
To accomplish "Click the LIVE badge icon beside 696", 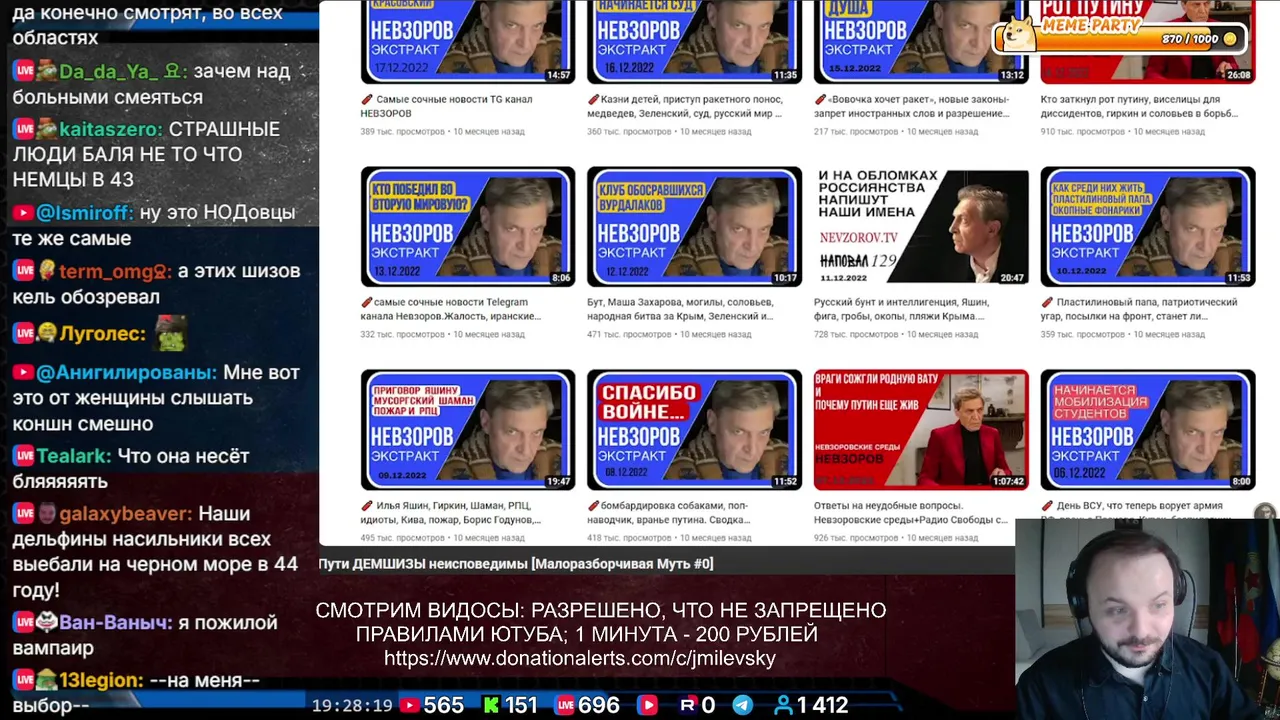I will click(565, 705).
